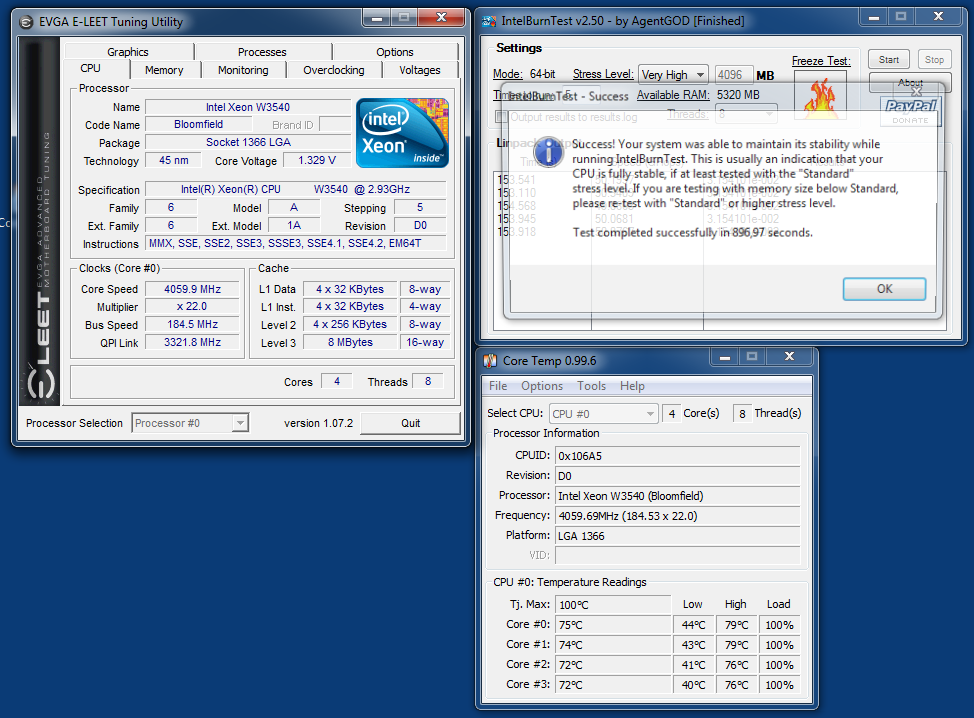Click the Available RAM value 5320 MB

coord(738,95)
